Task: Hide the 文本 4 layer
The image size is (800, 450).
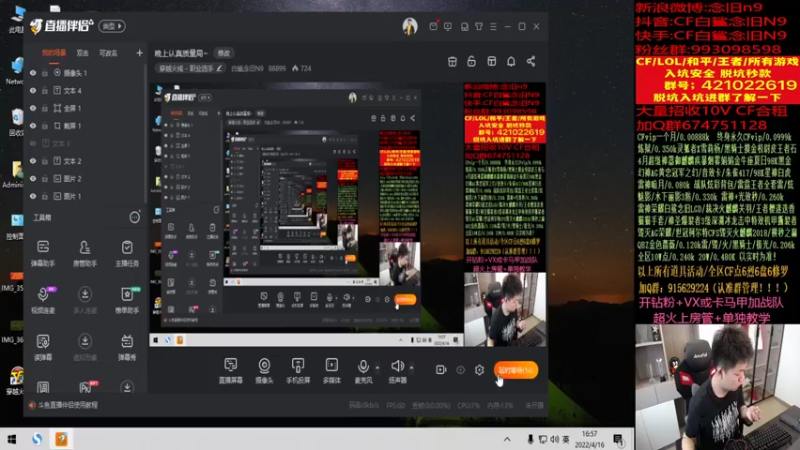Action: [x=33, y=90]
